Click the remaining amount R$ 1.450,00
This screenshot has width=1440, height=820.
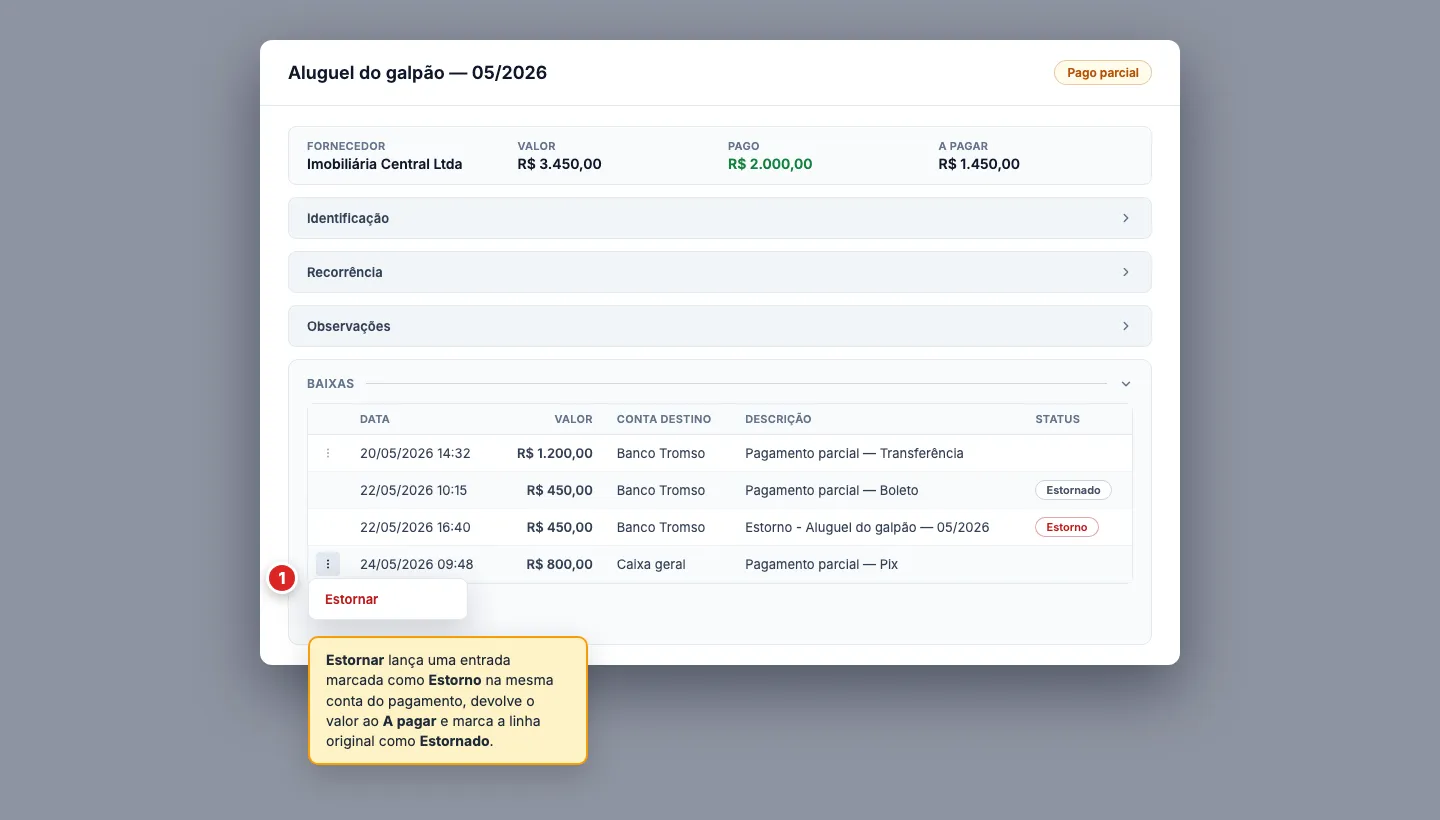(x=979, y=164)
